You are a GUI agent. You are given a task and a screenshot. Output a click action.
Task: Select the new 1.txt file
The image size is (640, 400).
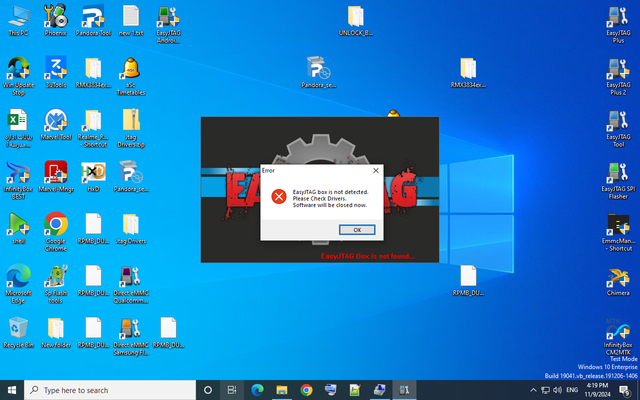point(131,20)
